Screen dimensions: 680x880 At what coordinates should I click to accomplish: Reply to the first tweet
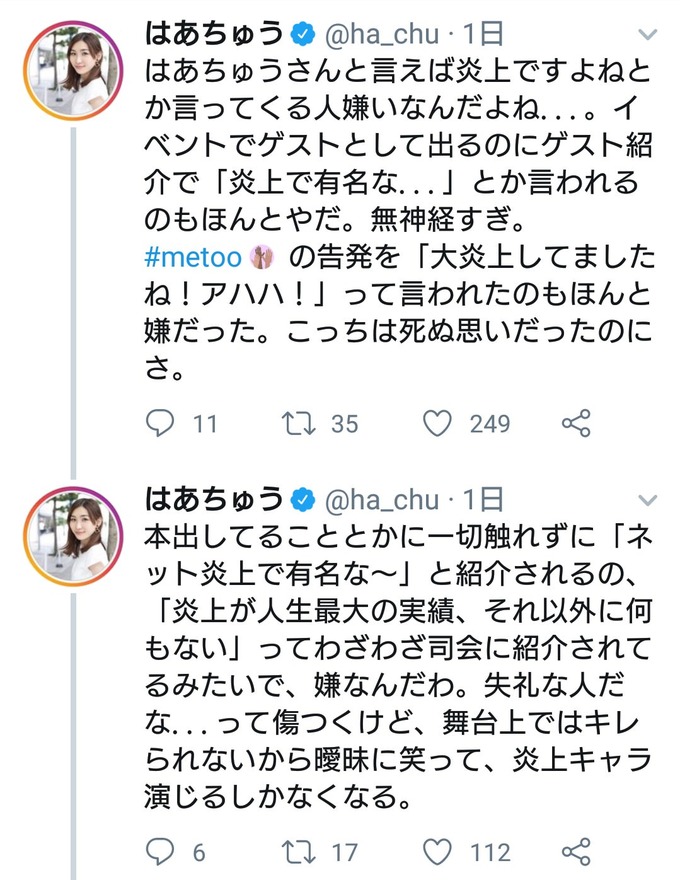click(x=160, y=424)
